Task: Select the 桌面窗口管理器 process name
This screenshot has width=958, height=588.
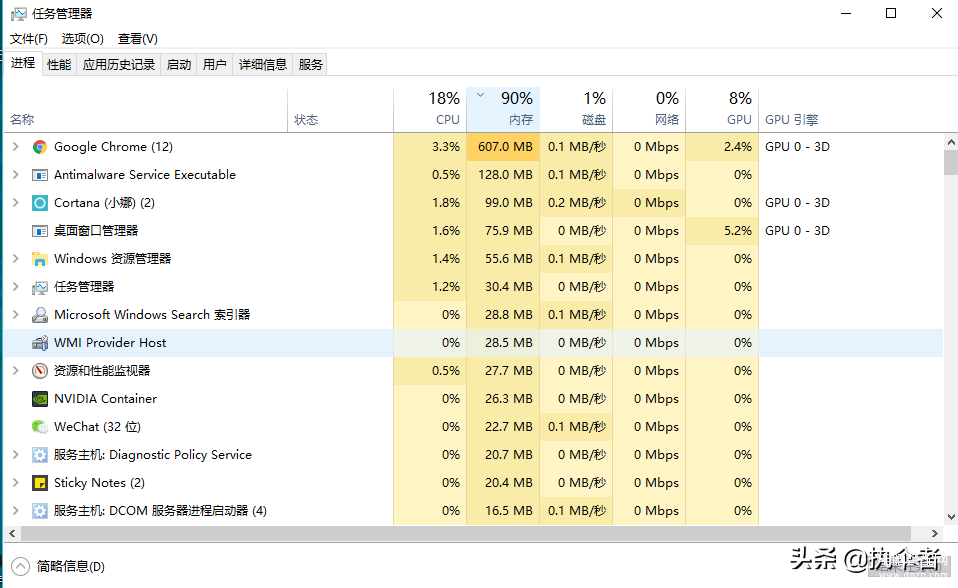Action: pos(96,231)
